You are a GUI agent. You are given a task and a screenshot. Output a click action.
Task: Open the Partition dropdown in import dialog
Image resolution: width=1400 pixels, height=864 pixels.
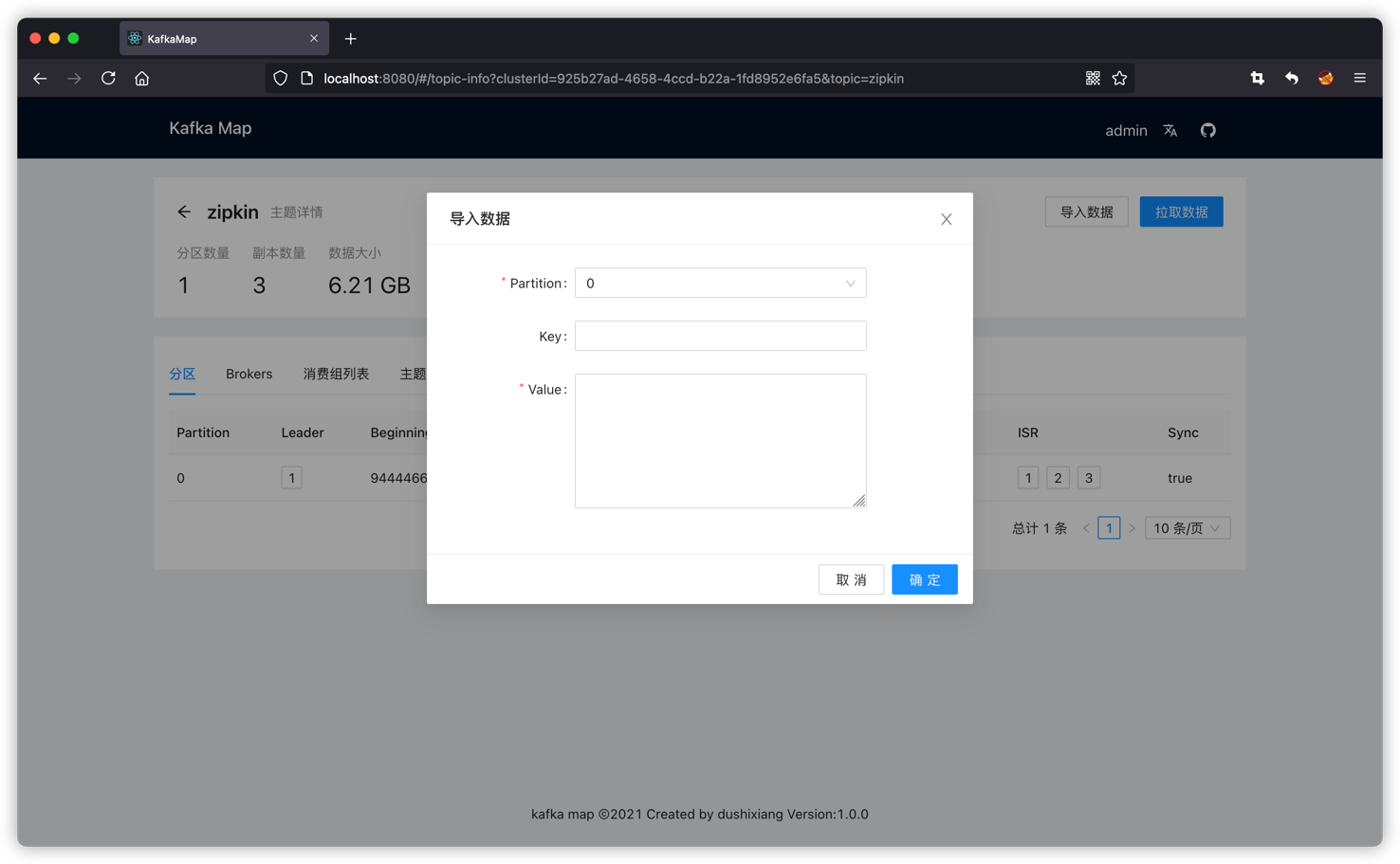(x=720, y=283)
